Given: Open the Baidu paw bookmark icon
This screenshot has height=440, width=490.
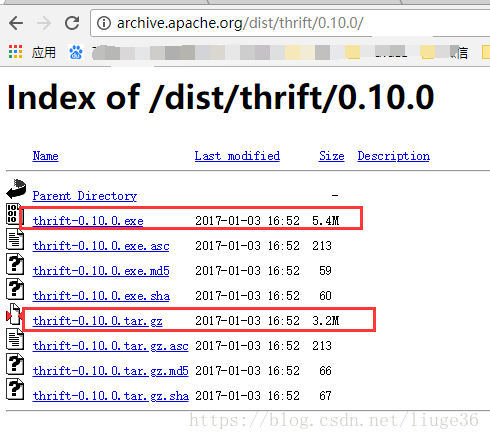Looking at the screenshot, I should pyautogui.click(x=76, y=52).
